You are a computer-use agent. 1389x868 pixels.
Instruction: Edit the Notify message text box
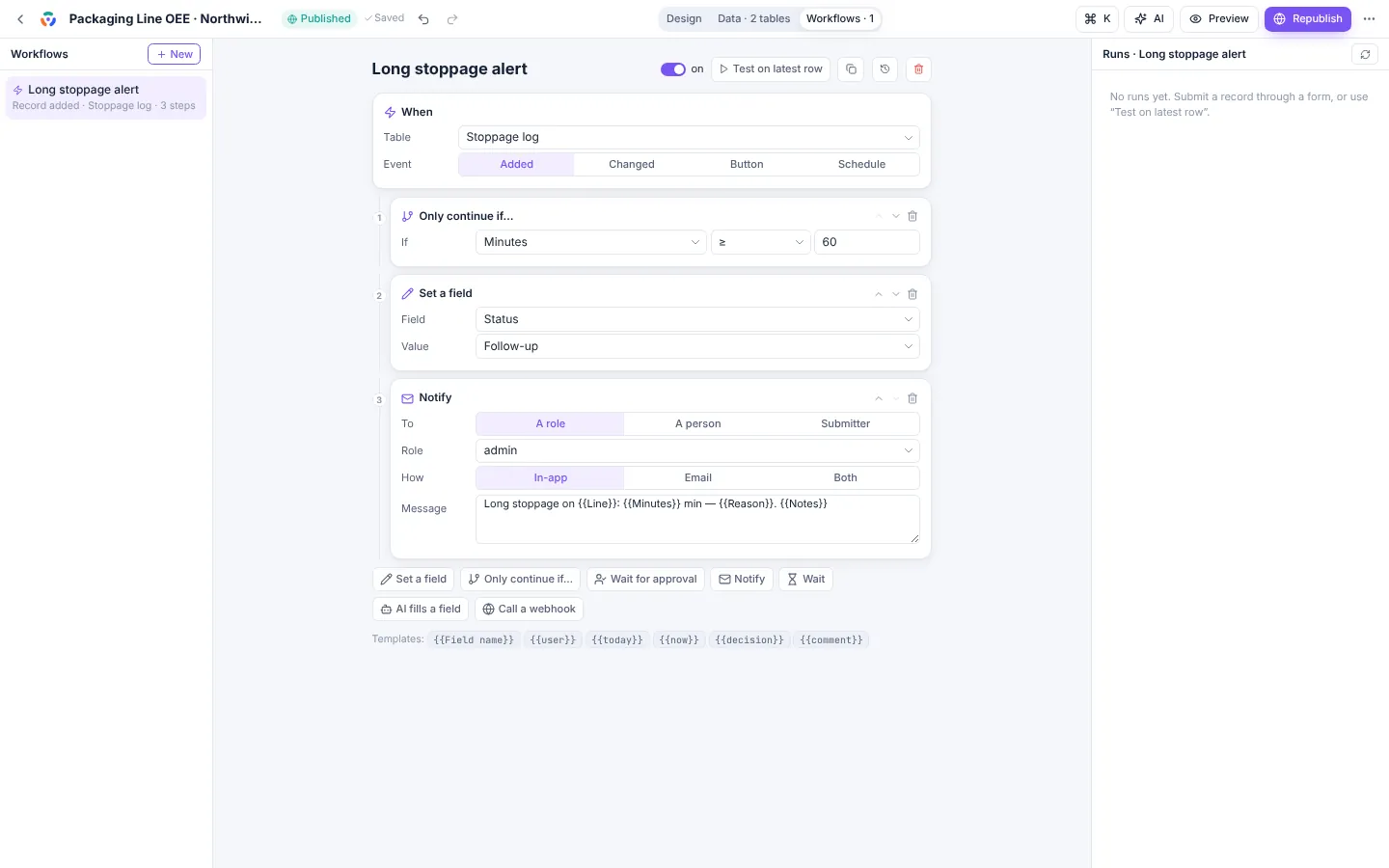tap(697, 519)
